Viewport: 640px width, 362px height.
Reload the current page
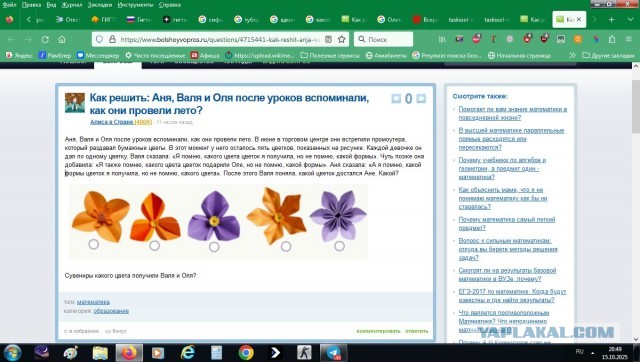[x=45, y=40]
